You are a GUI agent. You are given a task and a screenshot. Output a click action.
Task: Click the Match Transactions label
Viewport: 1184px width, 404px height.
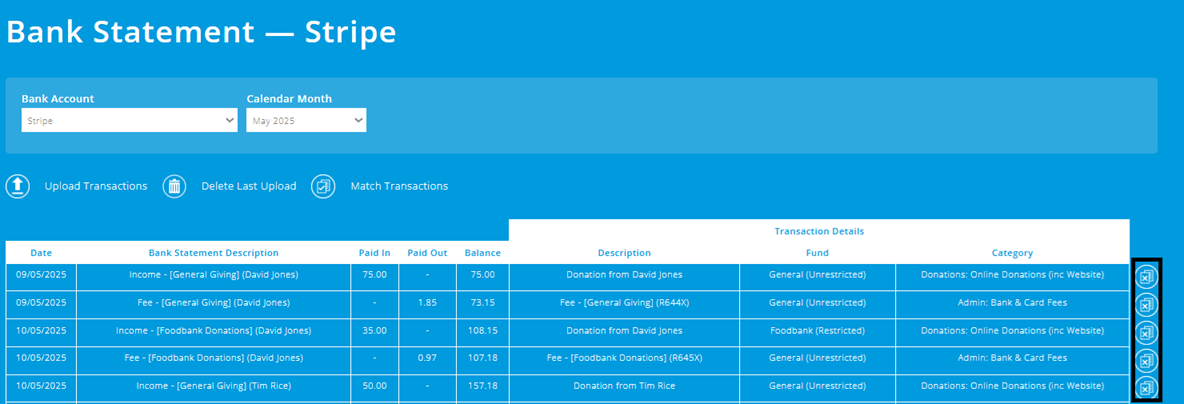click(399, 186)
